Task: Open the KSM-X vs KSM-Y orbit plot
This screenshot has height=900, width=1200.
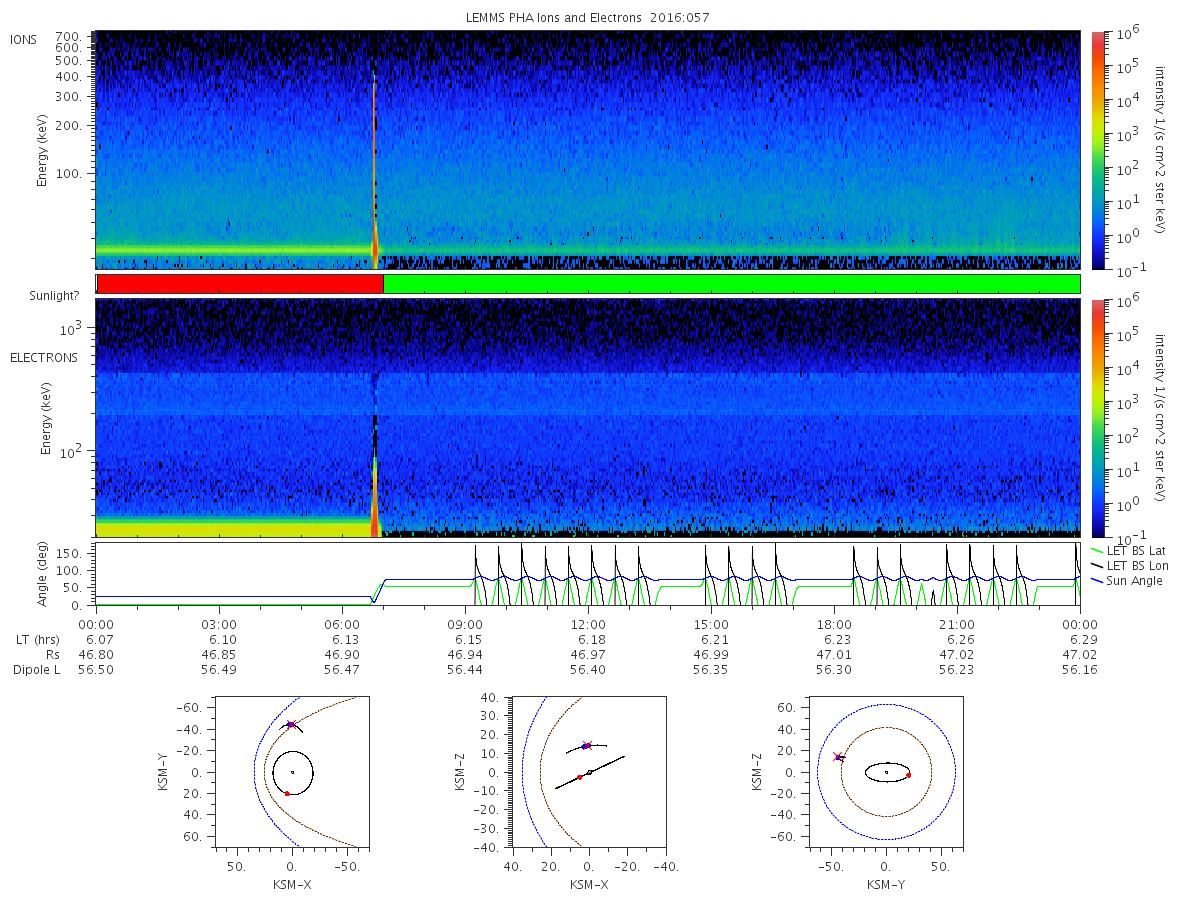Action: coord(292,771)
